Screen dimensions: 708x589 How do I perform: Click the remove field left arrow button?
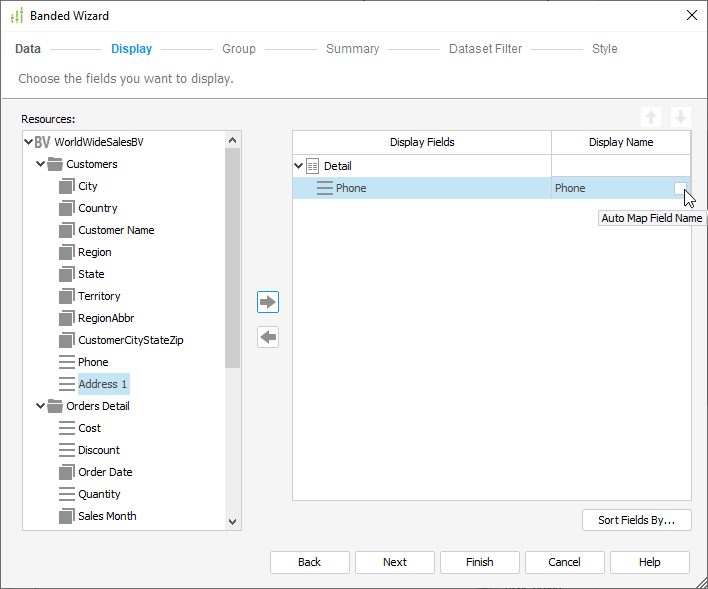point(268,338)
